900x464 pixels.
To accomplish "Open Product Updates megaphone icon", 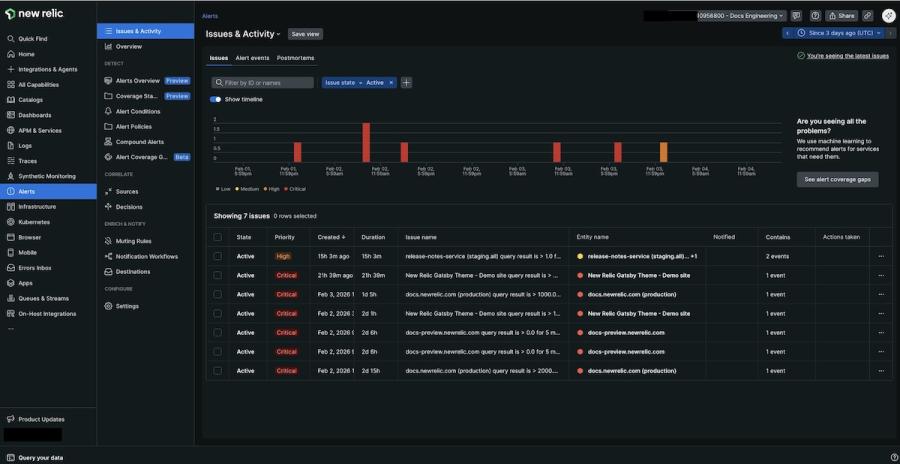I will pos(10,419).
